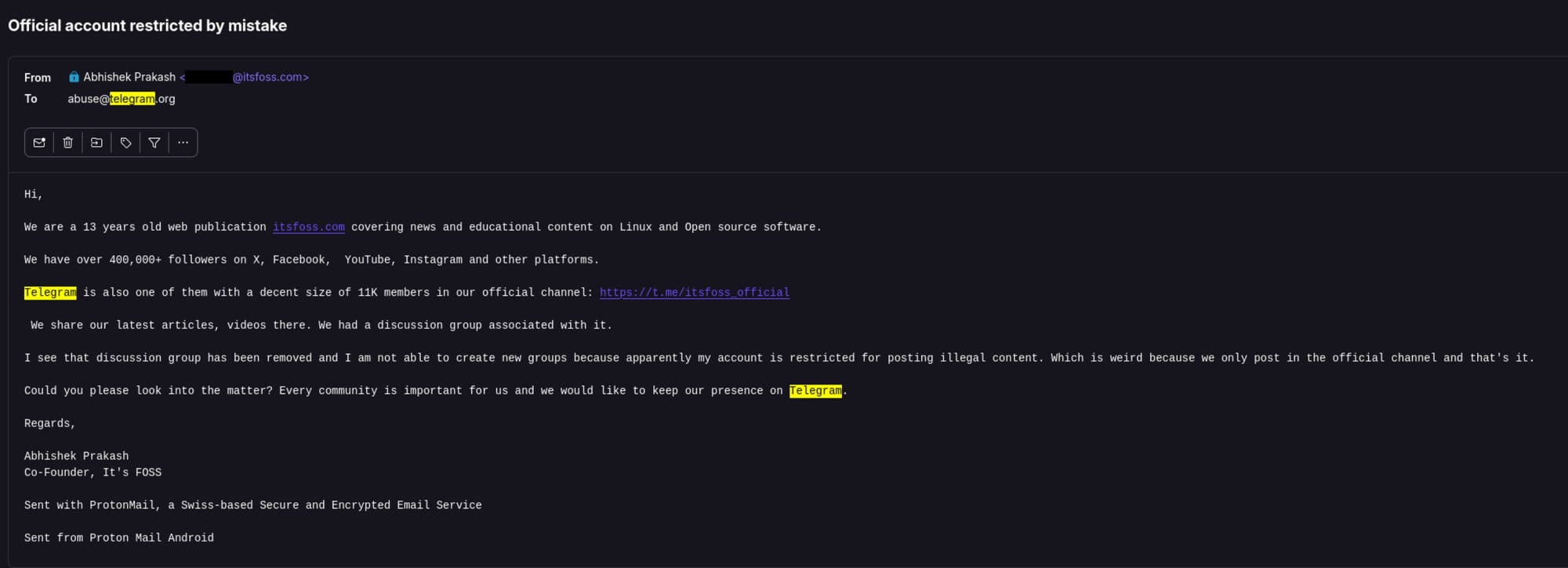The height and width of the screenshot is (568, 1568).
Task: Click the subject 'Official account restricted by mistake'
Action: [x=147, y=26]
